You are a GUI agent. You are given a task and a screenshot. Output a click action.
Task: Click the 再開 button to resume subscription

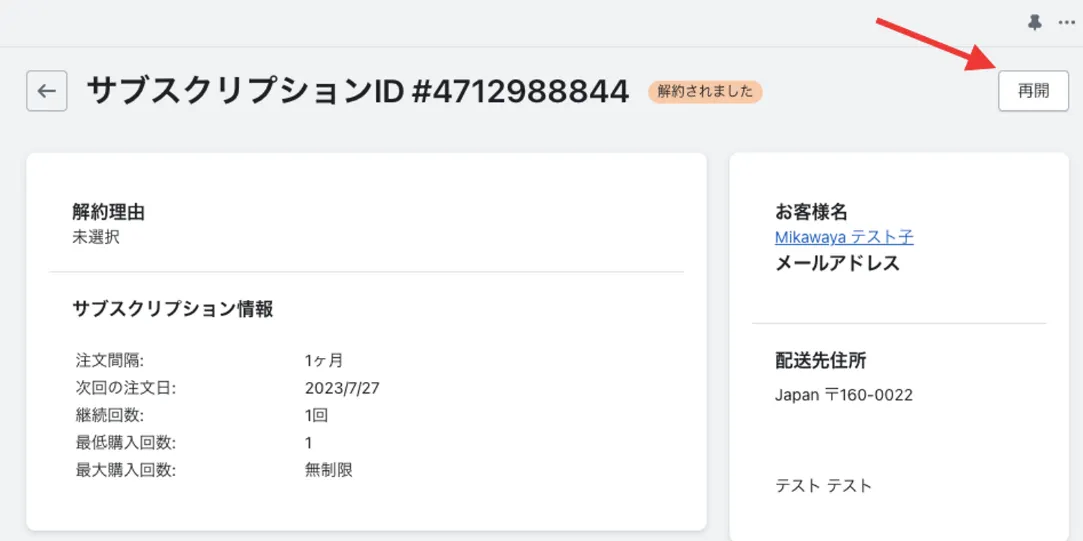(1033, 91)
